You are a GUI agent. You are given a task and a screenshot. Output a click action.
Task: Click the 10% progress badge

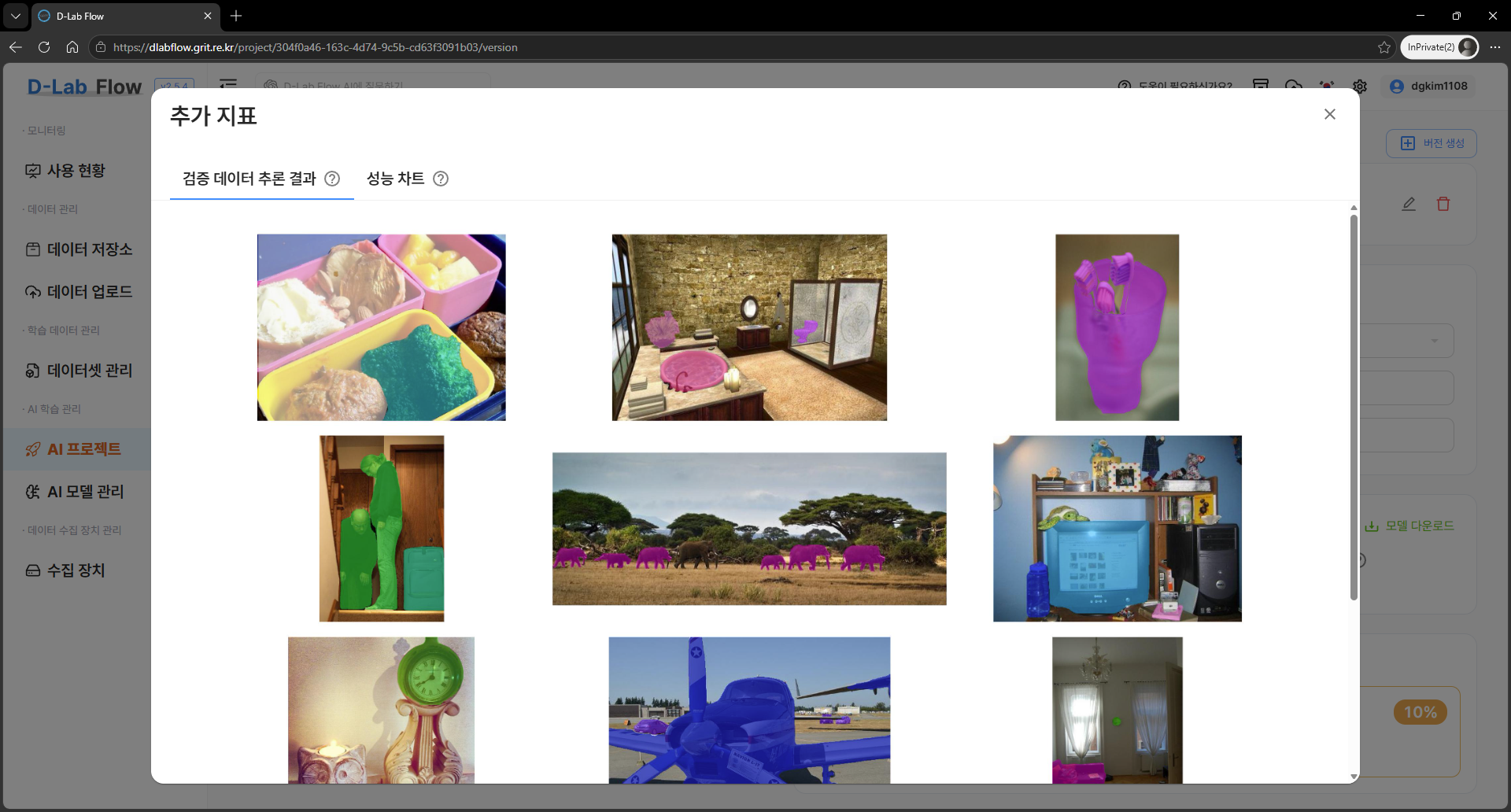click(x=1420, y=712)
